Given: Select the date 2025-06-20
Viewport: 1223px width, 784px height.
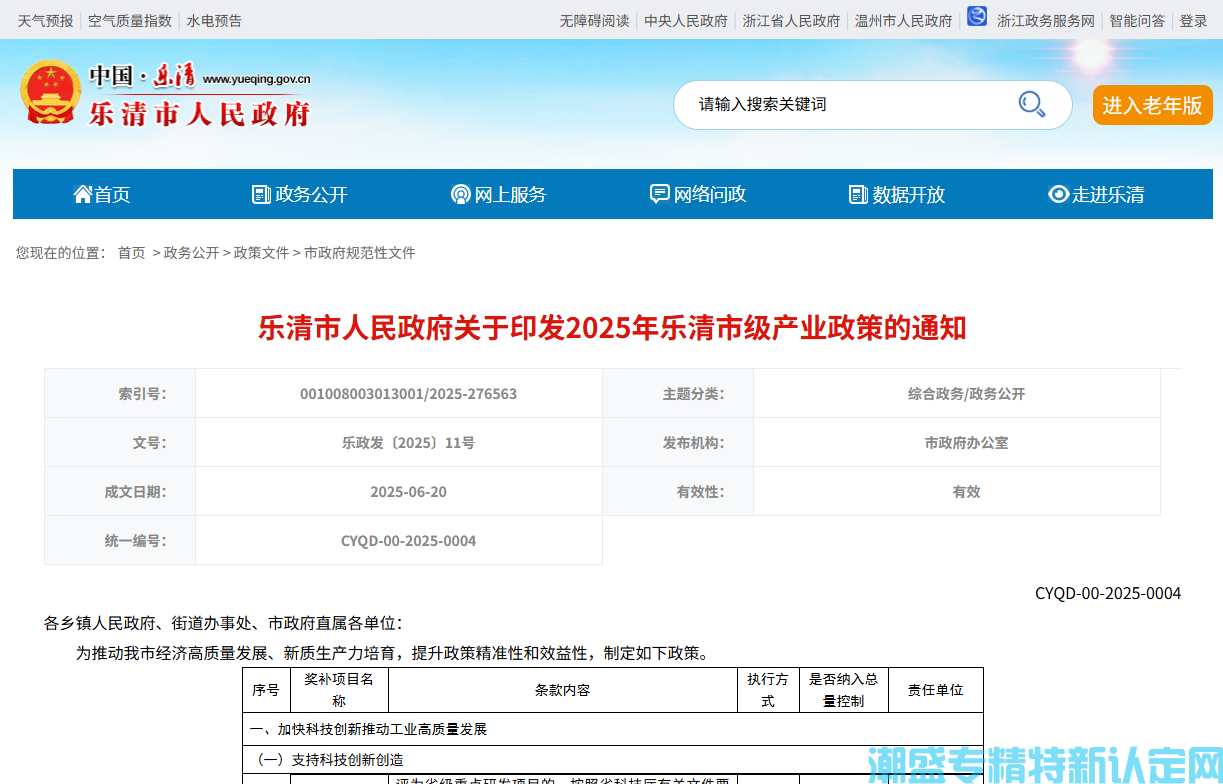Looking at the screenshot, I should point(408,492).
